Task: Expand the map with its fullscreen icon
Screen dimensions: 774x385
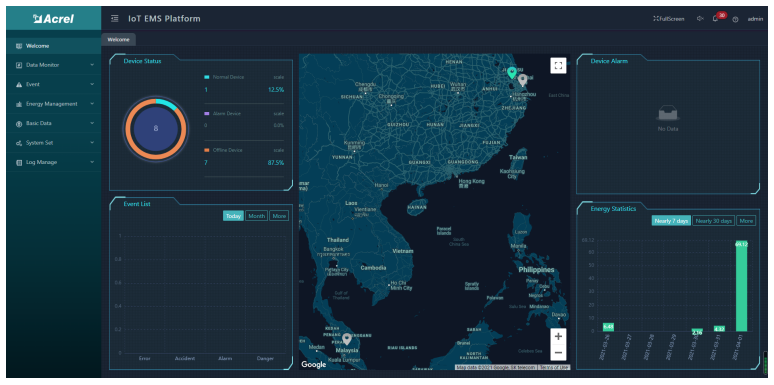Action: [558, 66]
